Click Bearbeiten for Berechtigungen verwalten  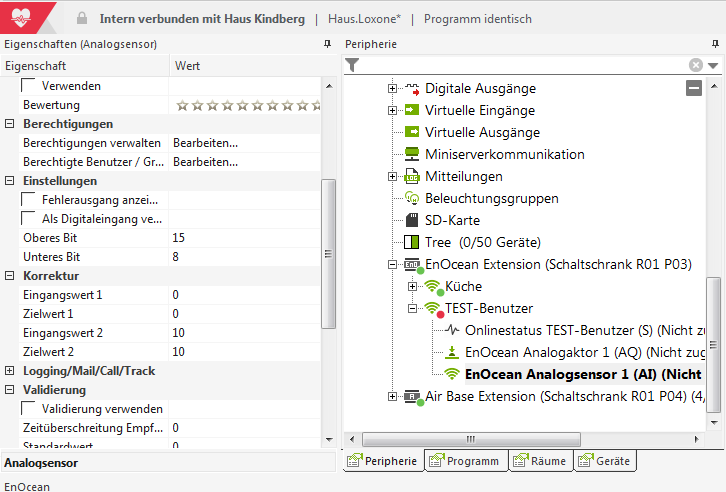pyautogui.click(x=206, y=143)
